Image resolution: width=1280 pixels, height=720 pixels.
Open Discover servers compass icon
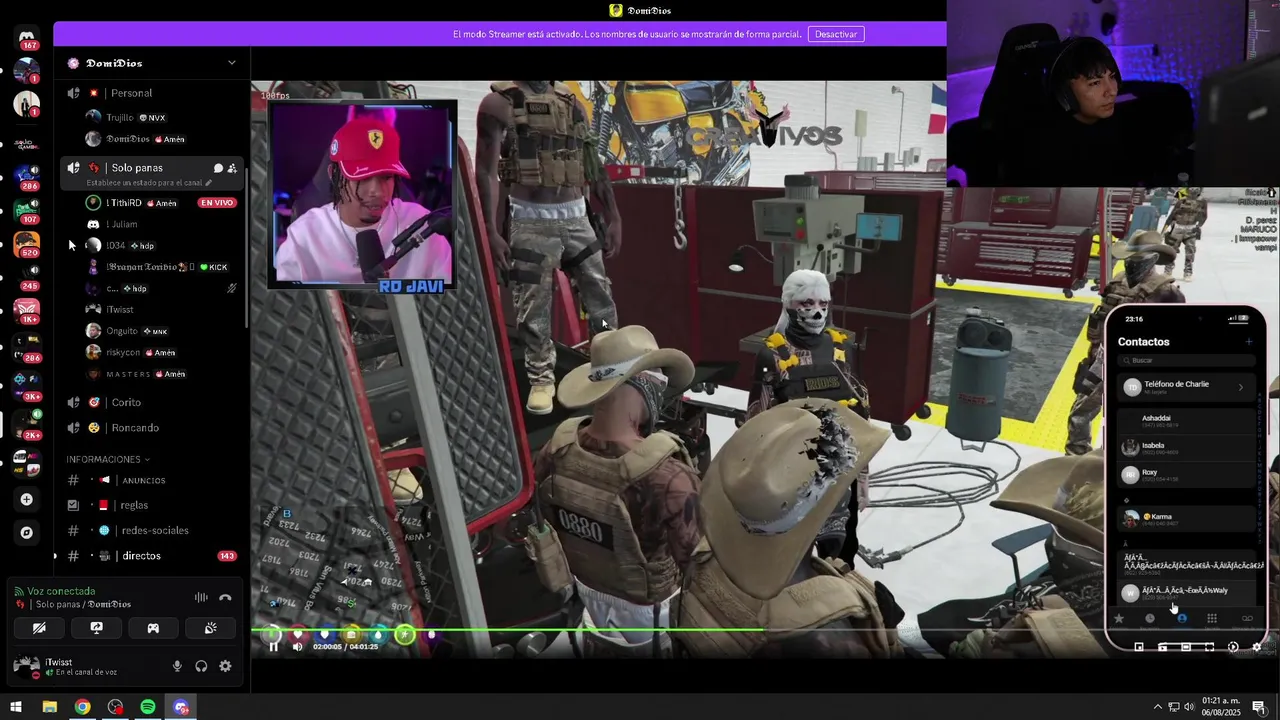tap(27, 533)
